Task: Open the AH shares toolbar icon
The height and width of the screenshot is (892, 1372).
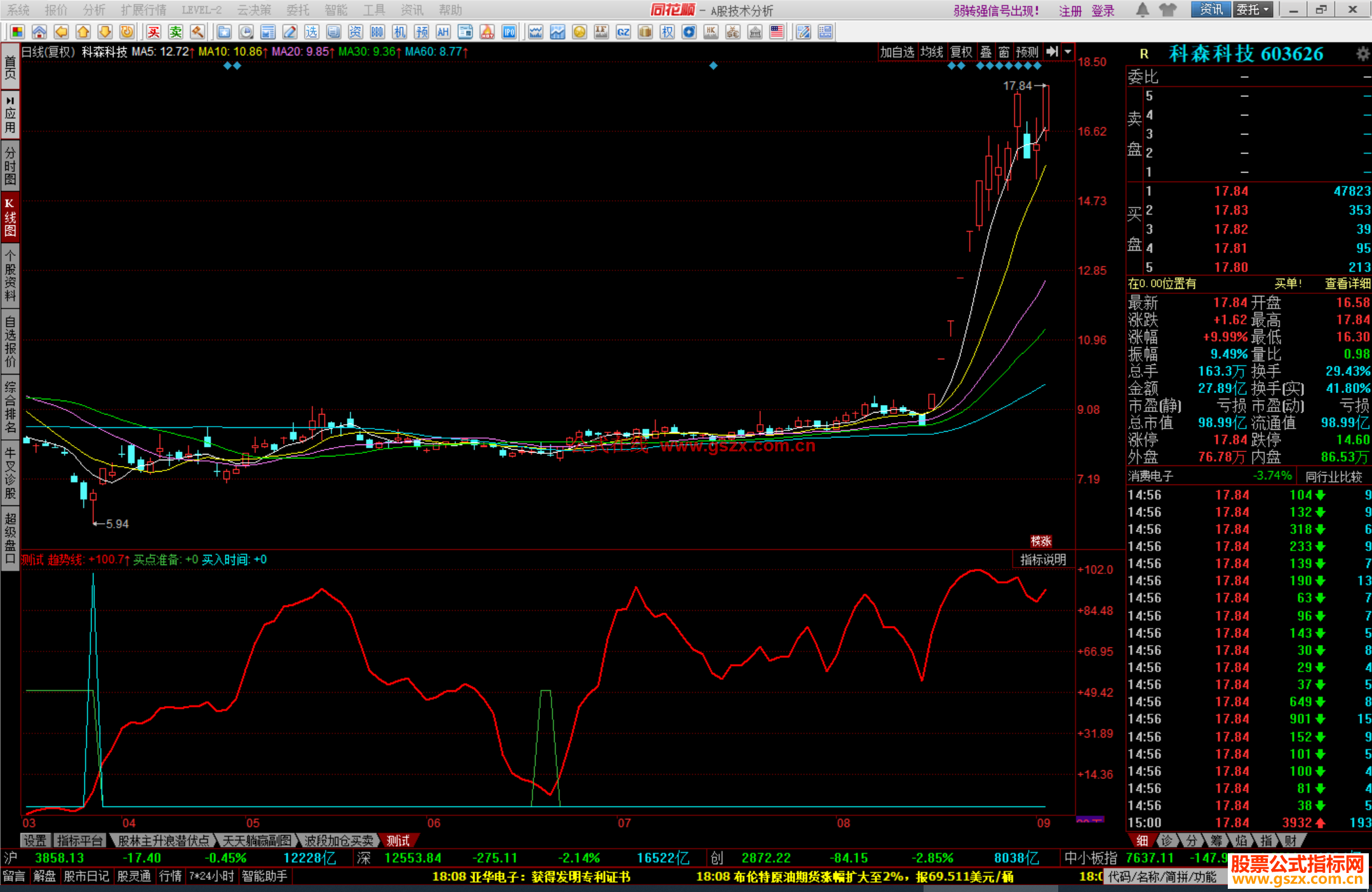Action: (443, 32)
